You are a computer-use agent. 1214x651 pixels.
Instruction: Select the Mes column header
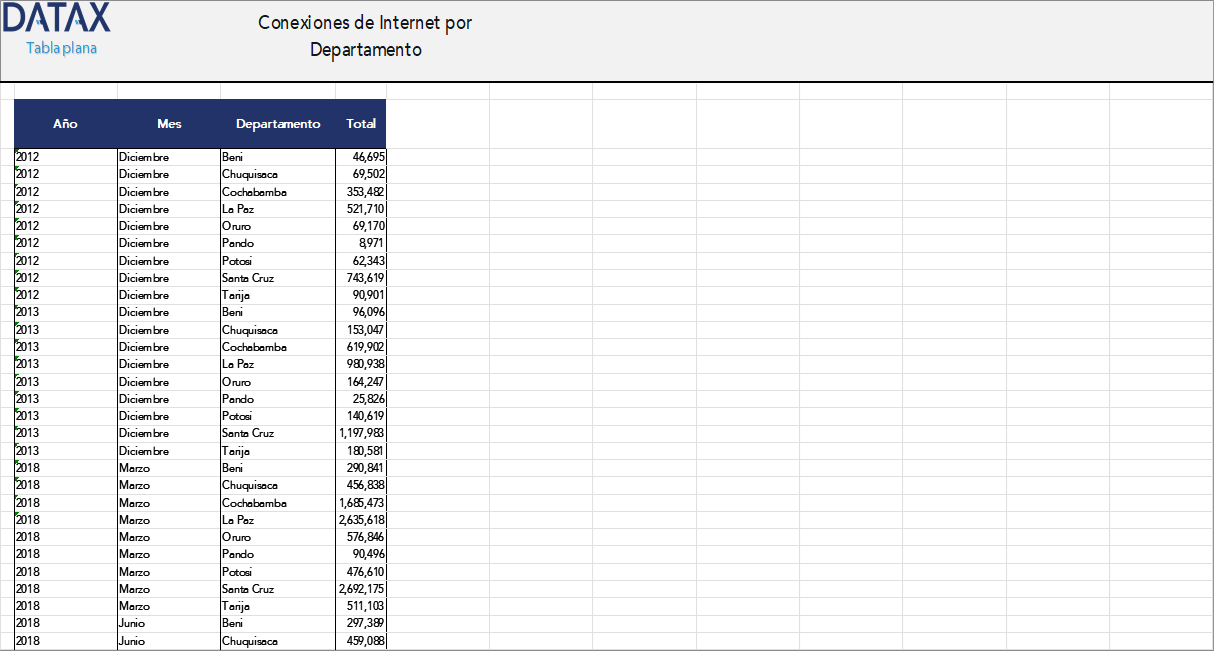point(169,124)
